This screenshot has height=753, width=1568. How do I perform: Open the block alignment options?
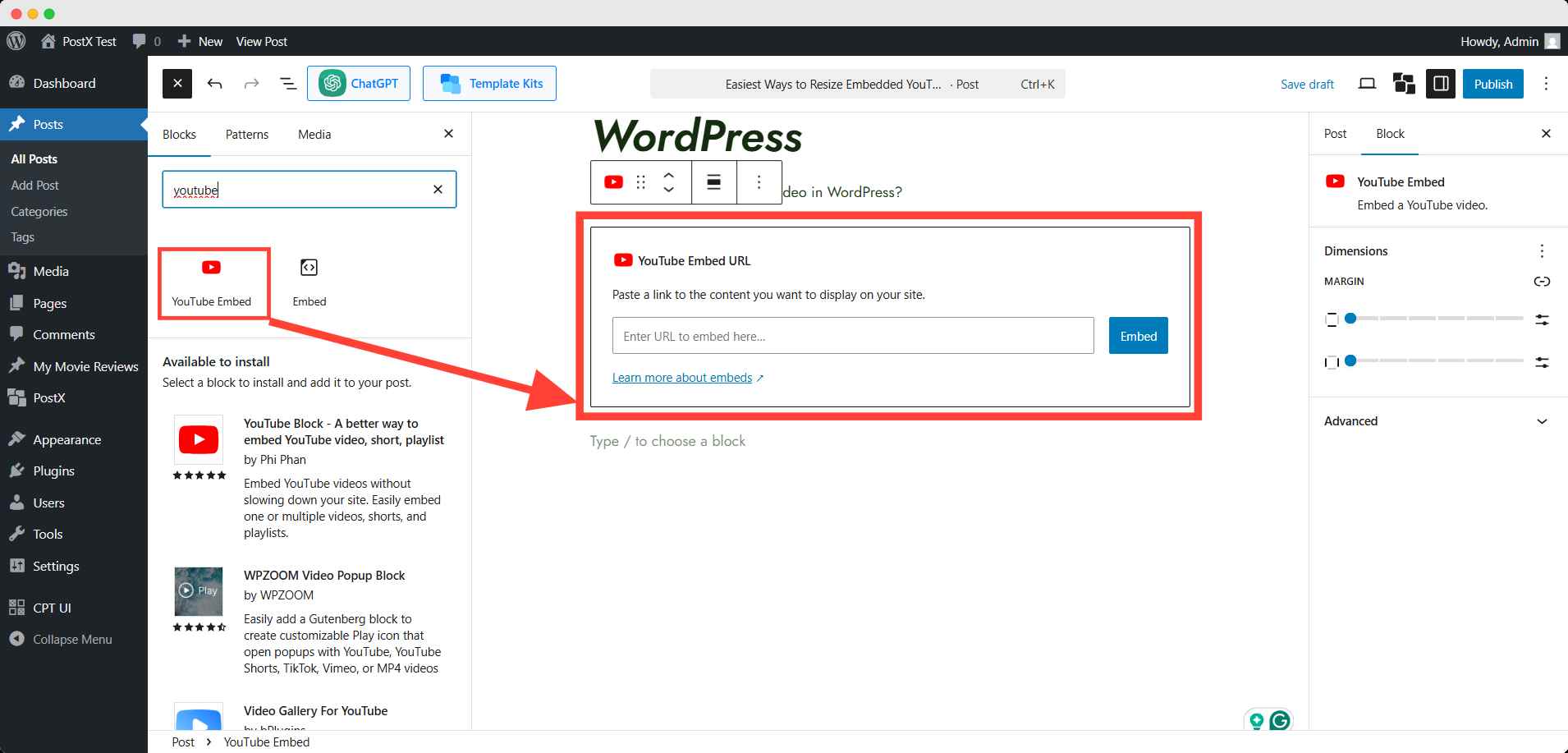[x=714, y=182]
